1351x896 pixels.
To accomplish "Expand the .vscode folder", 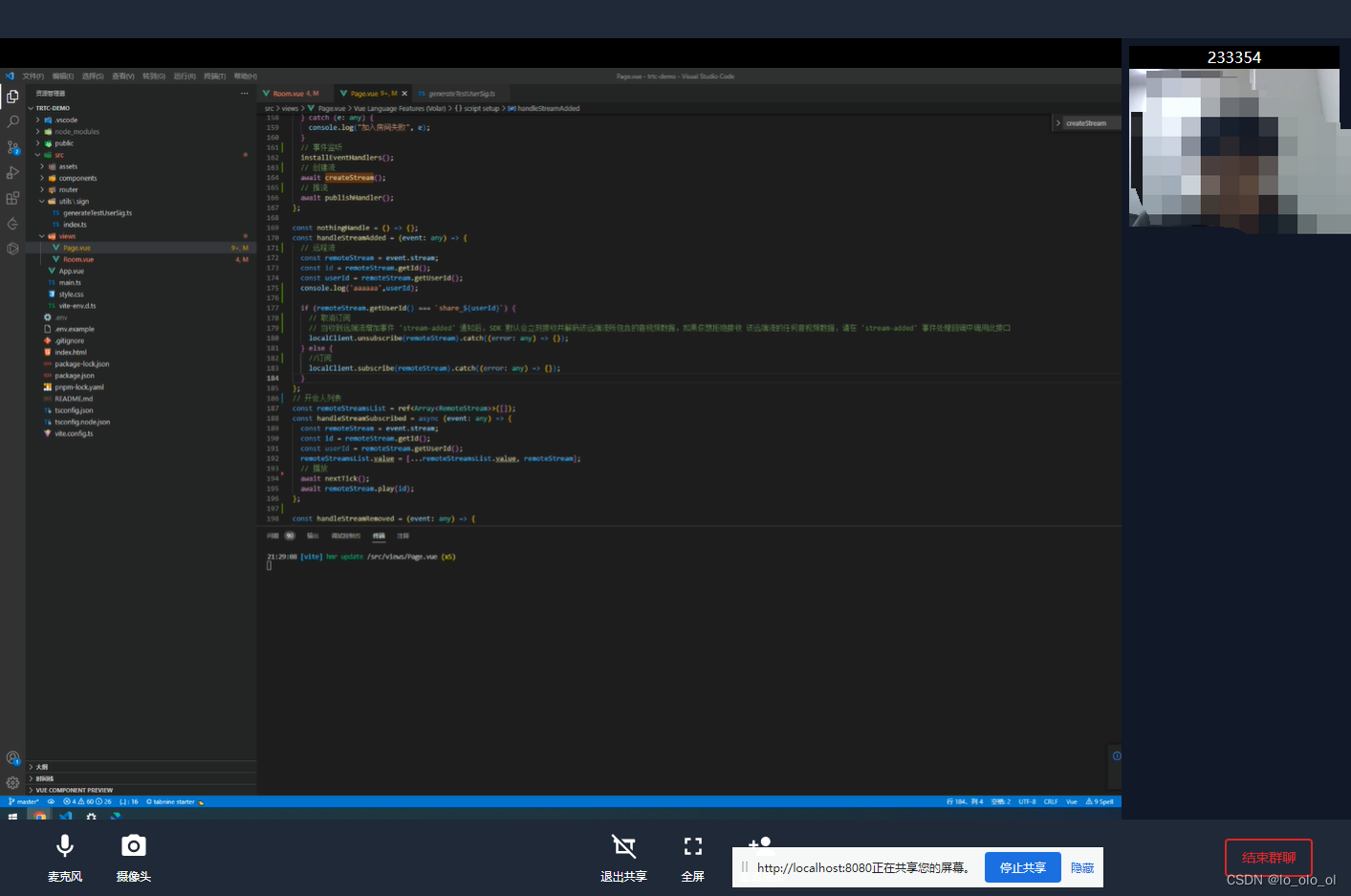I will click(x=65, y=120).
